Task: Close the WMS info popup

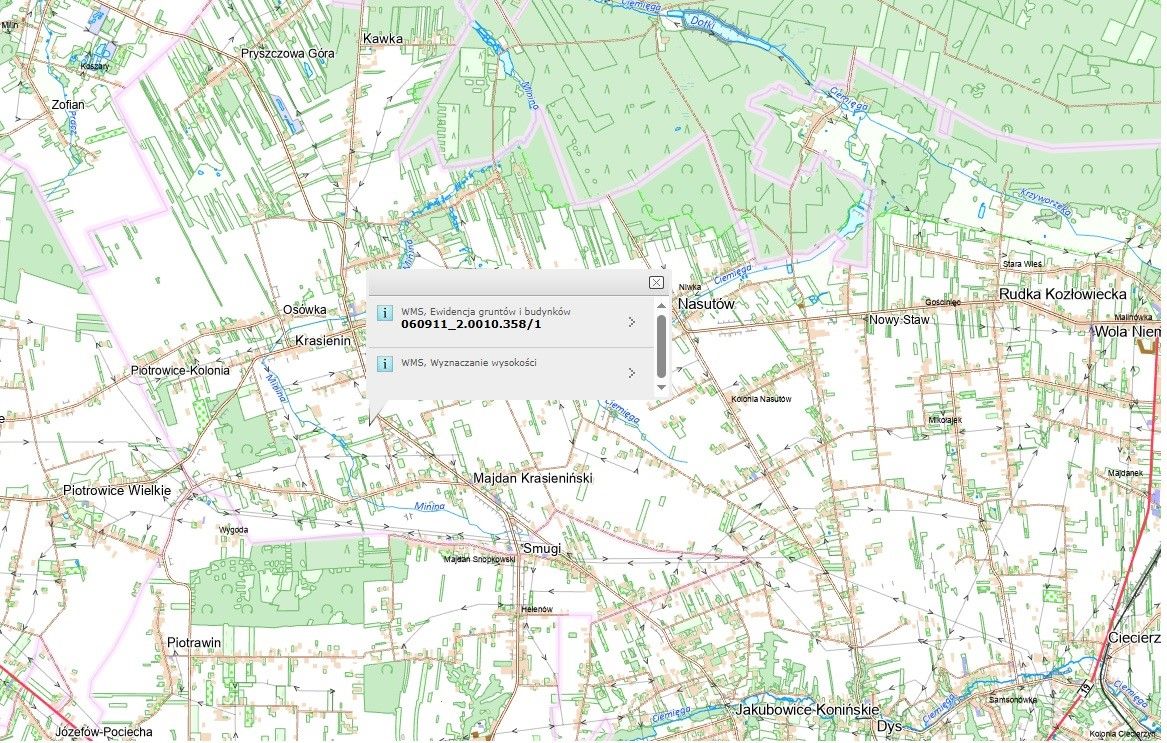Action: click(x=656, y=282)
